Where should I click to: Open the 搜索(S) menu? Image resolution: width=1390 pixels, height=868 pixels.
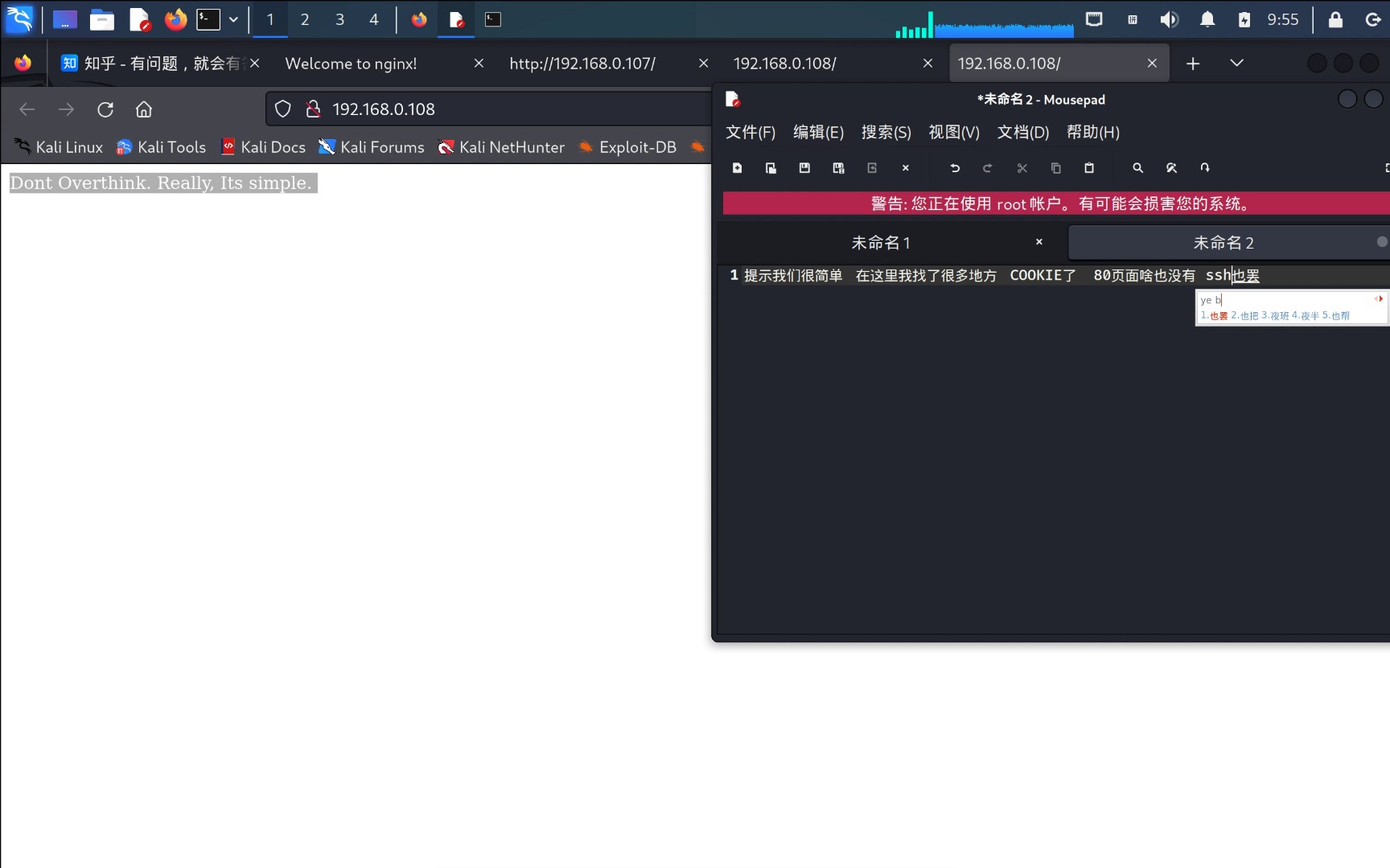(x=886, y=132)
